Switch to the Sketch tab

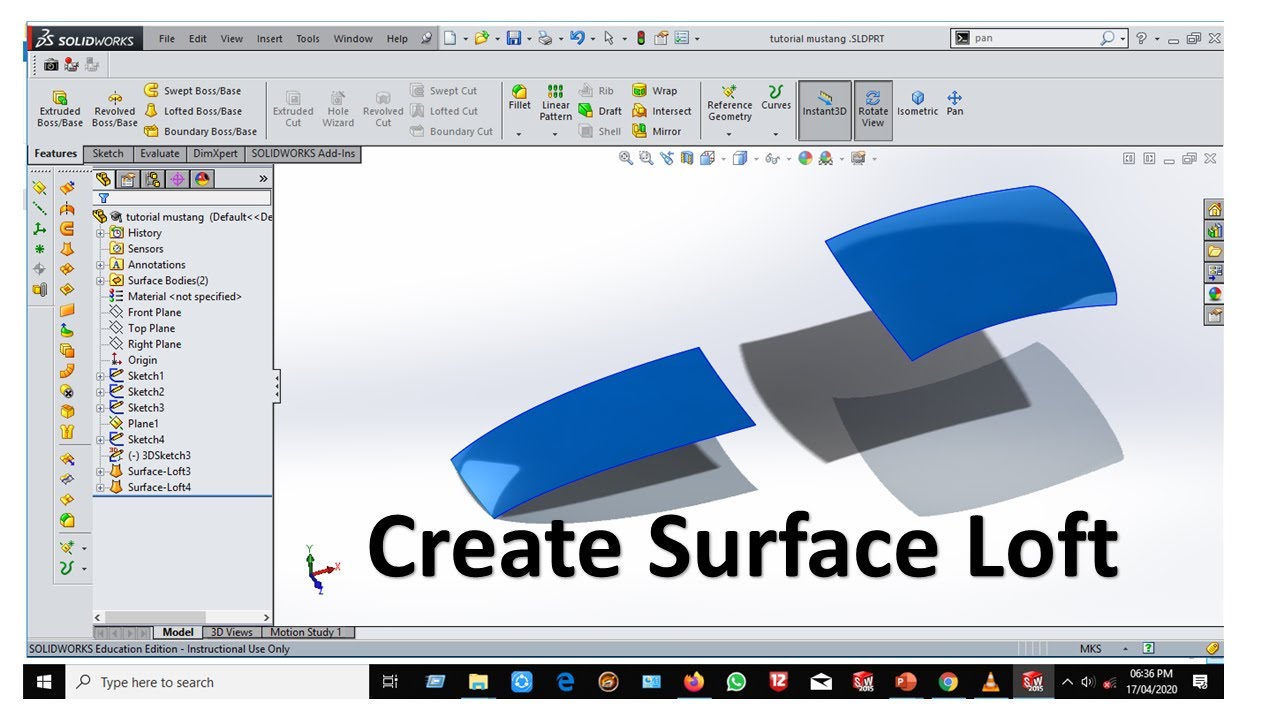(108, 154)
